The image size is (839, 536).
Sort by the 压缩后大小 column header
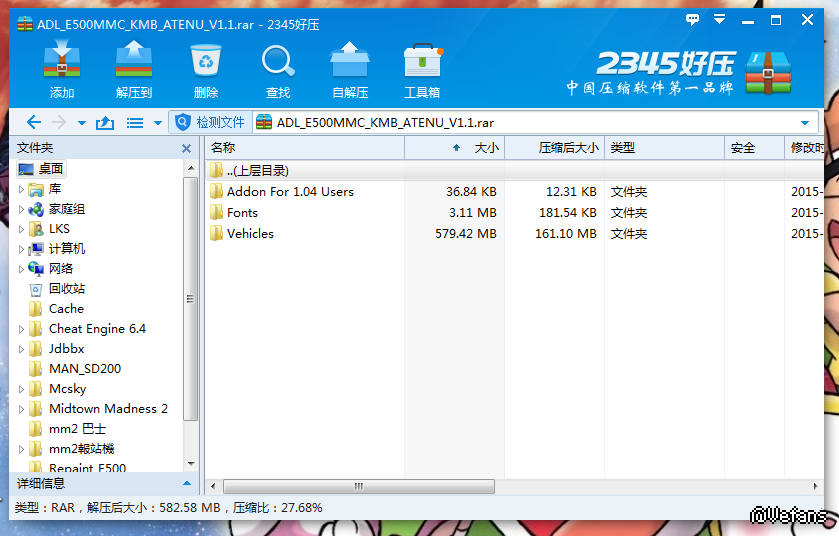click(x=554, y=148)
